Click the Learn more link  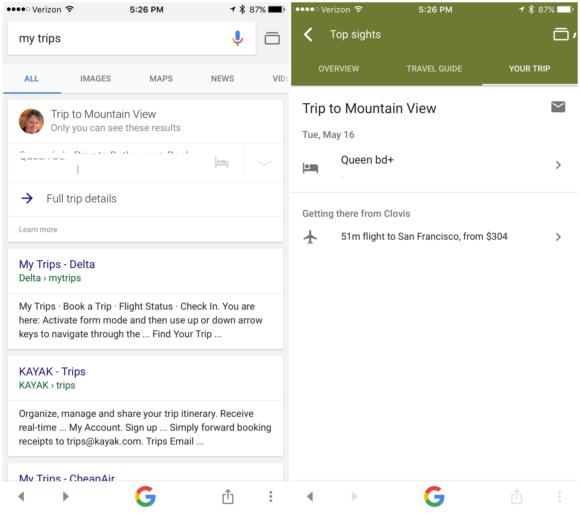[38, 229]
